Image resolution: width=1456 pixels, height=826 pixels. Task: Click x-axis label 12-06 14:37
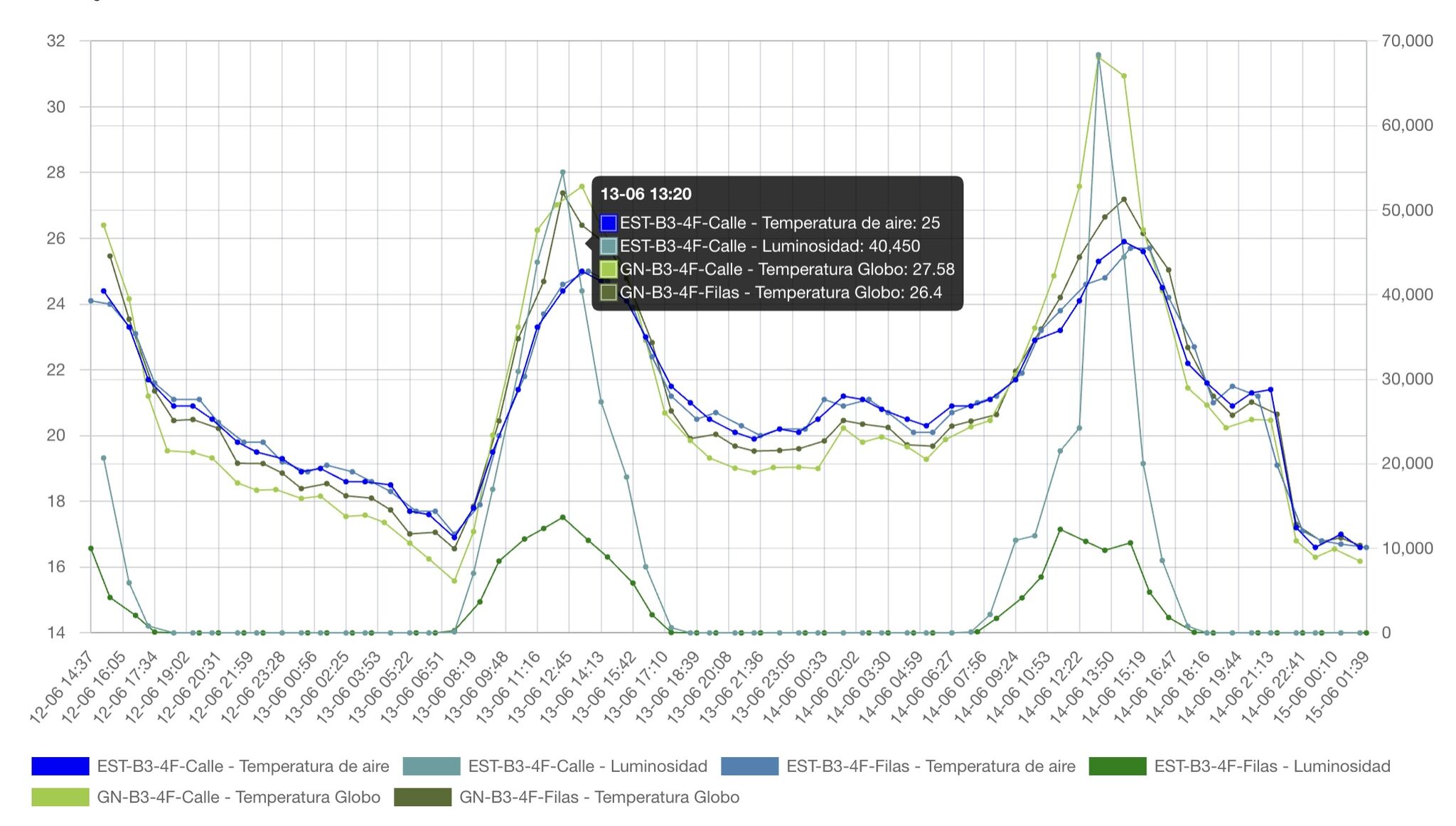pyautogui.click(x=61, y=687)
